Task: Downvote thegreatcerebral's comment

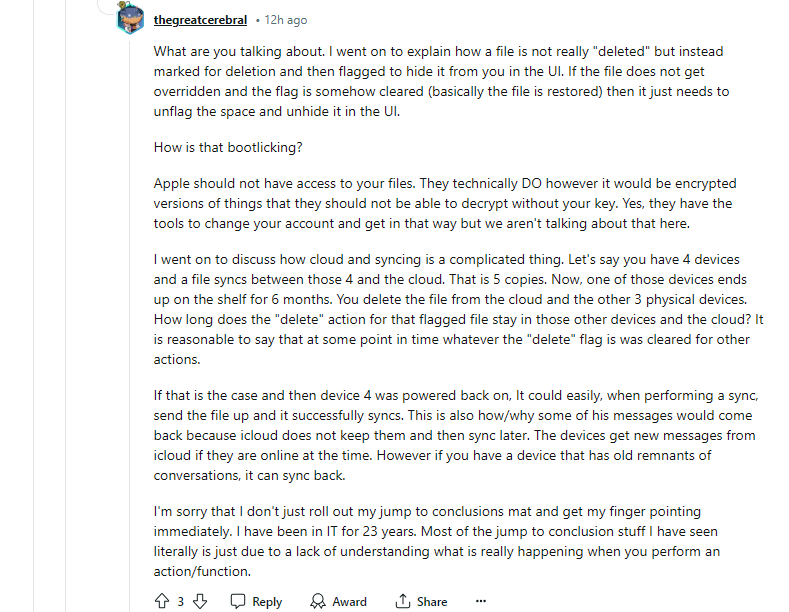Action: tap(200, 601)
